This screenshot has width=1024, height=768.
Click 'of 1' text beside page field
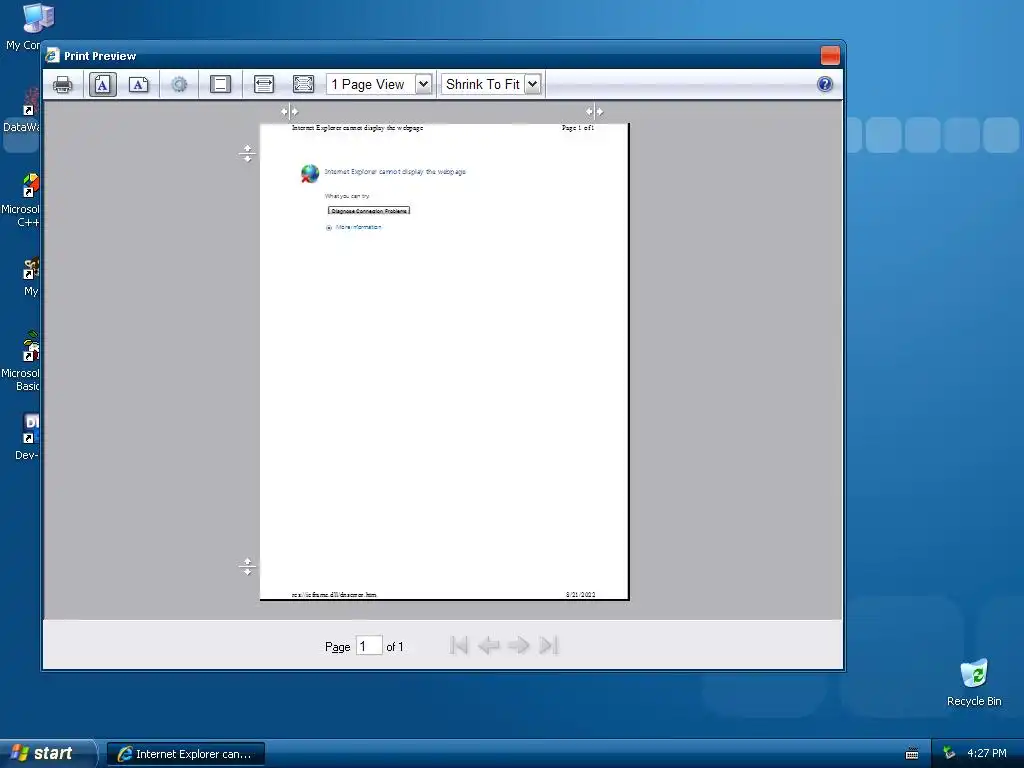tap(394, 647)
